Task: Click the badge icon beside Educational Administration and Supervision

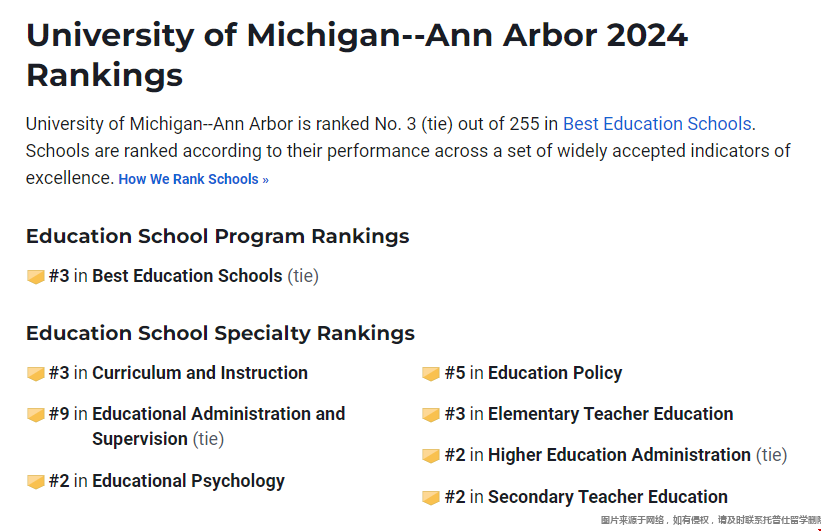Action: 36,415
